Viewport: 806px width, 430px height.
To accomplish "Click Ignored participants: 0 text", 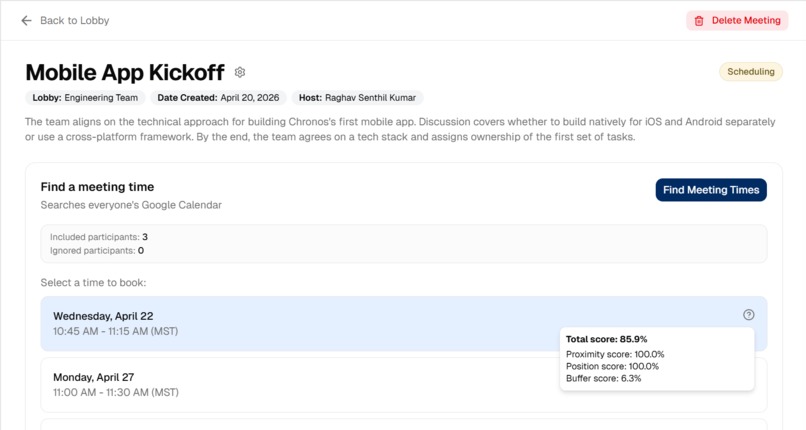I will click(x=97, y=251).
